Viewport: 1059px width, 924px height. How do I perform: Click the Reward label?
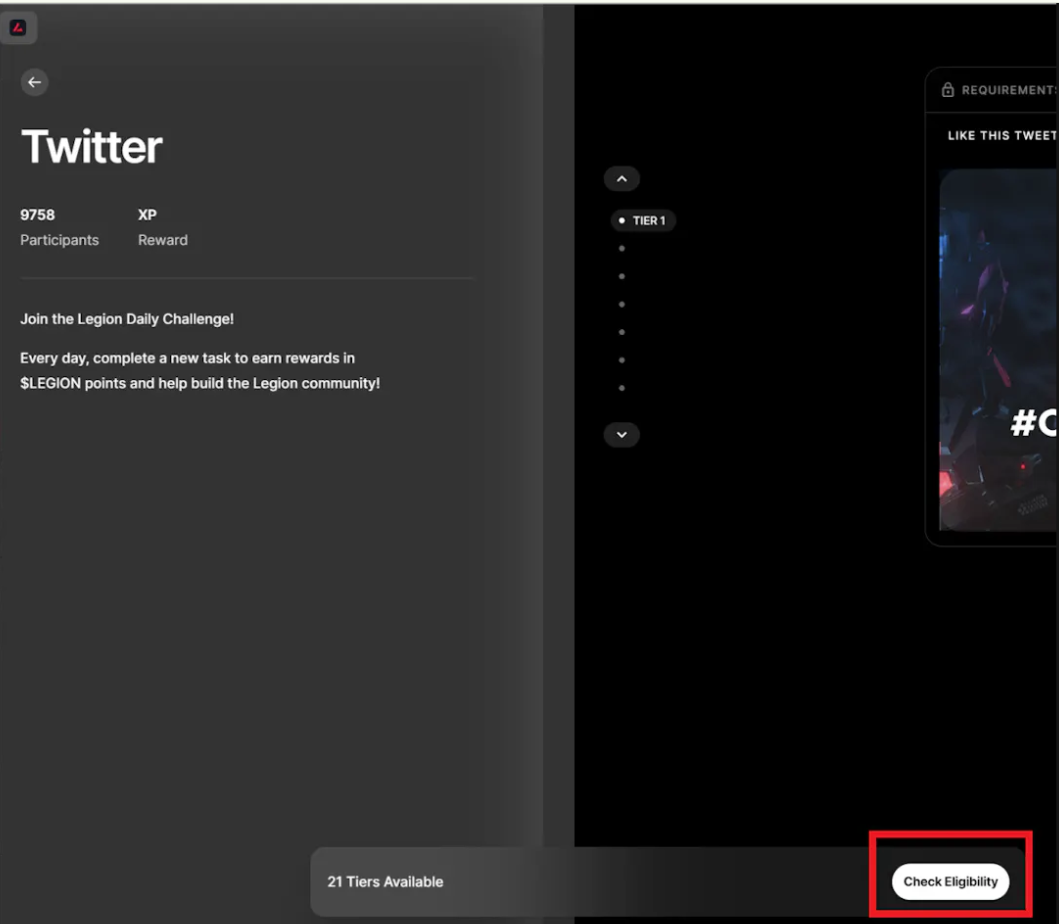[163, 240]
